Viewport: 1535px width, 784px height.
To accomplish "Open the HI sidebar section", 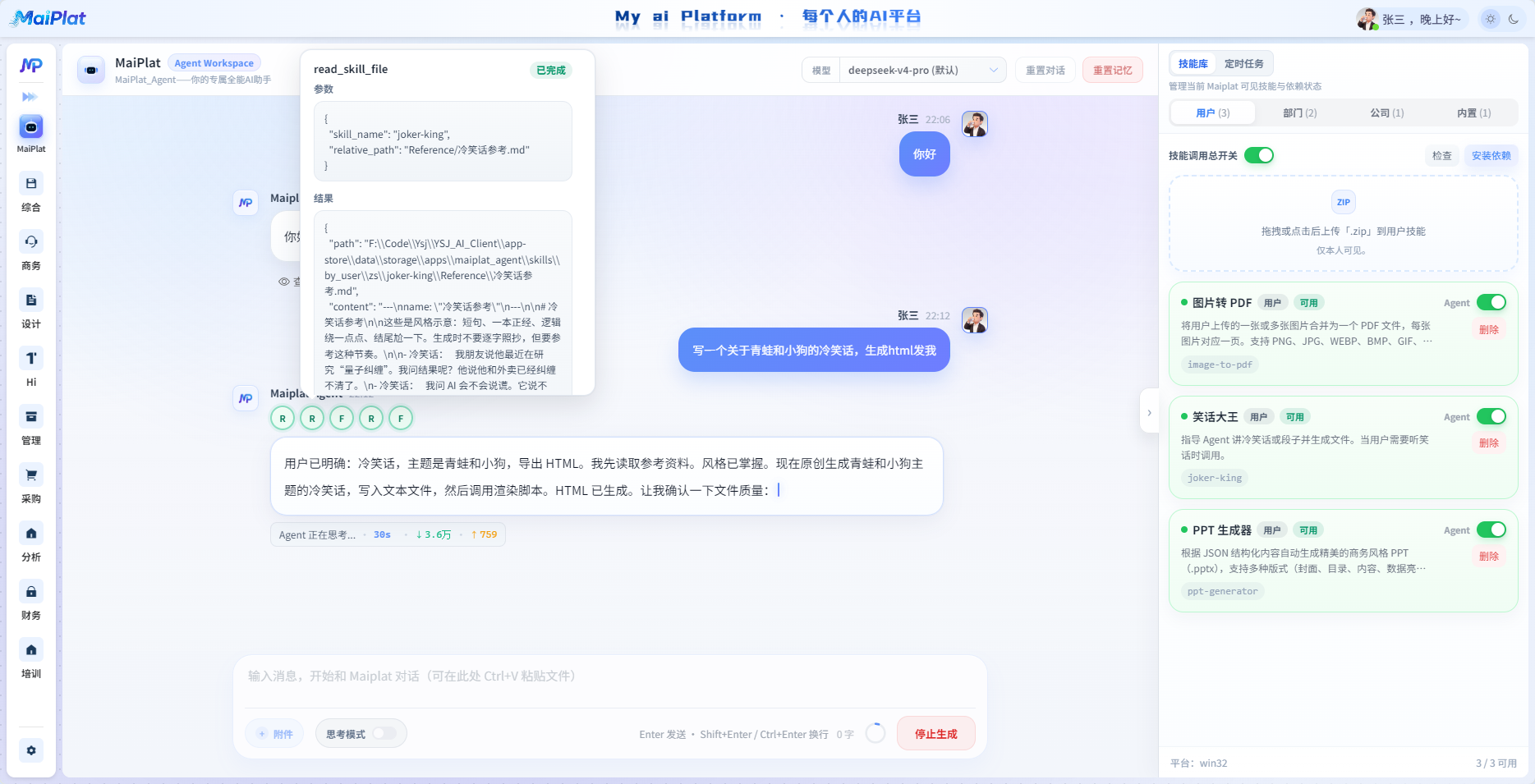I will [x=31, y=367].
